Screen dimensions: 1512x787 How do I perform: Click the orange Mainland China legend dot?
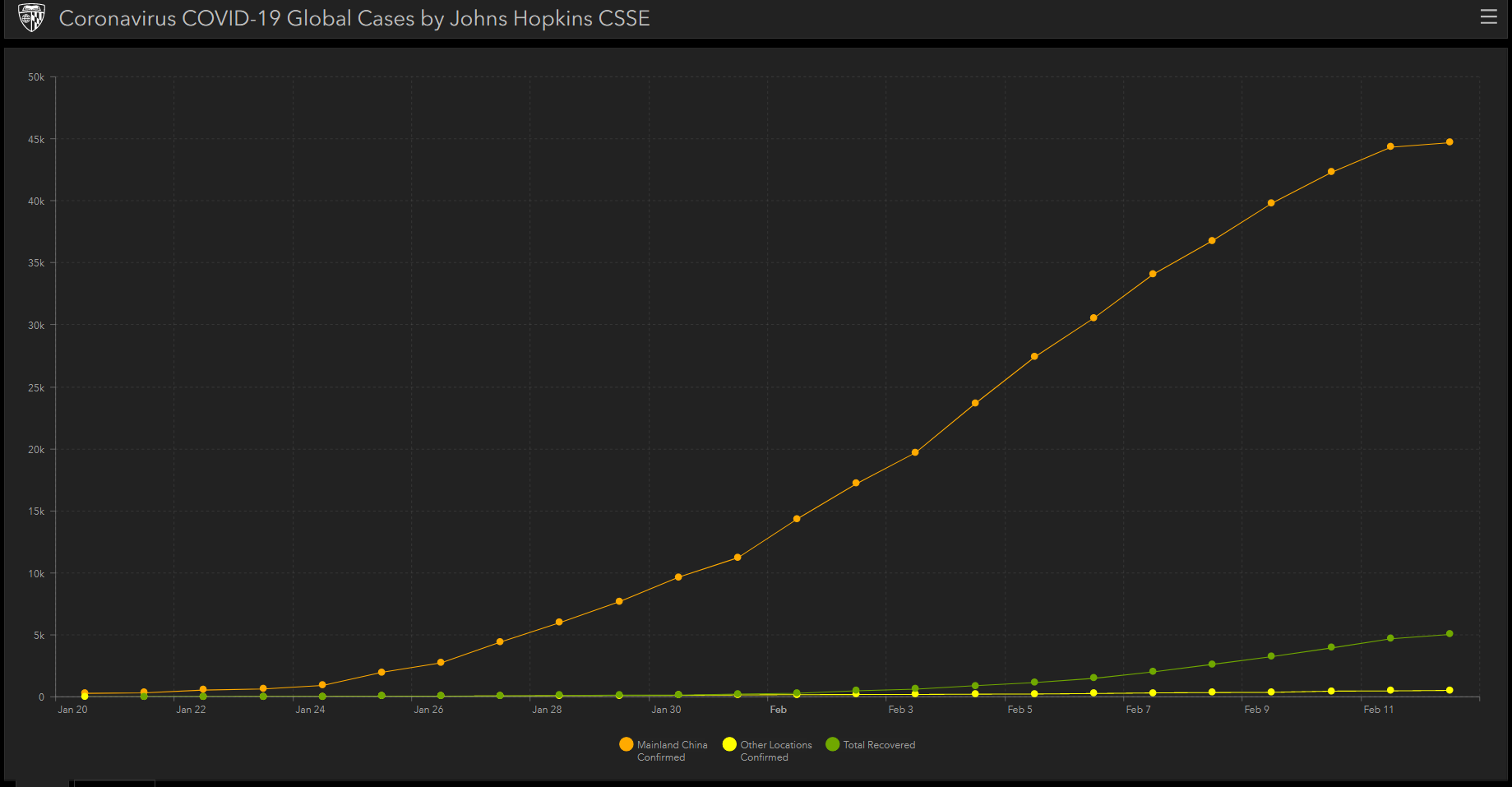(627, 744)
